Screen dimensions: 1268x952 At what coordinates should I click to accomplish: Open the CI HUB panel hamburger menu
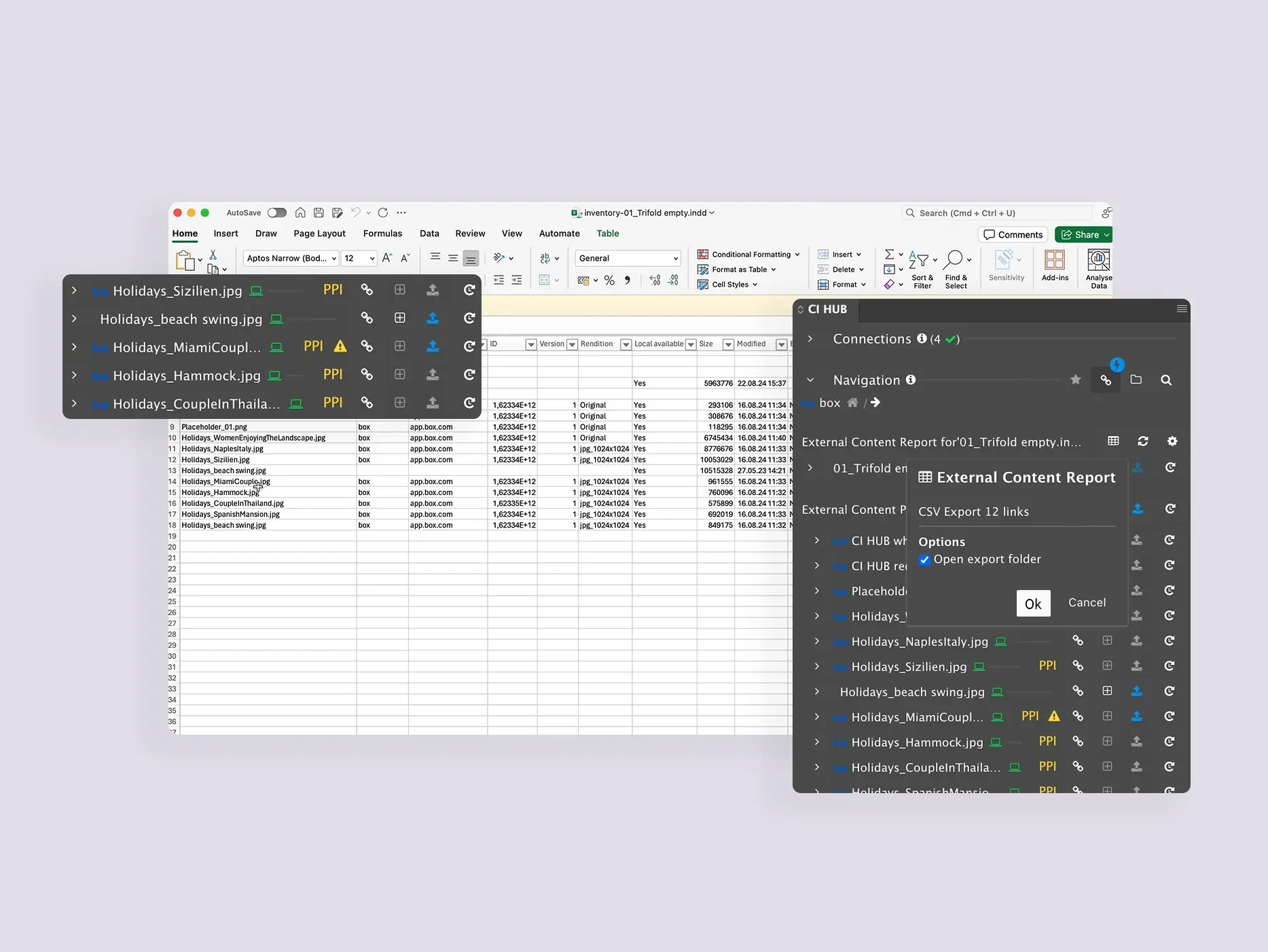pos(1182,309)
